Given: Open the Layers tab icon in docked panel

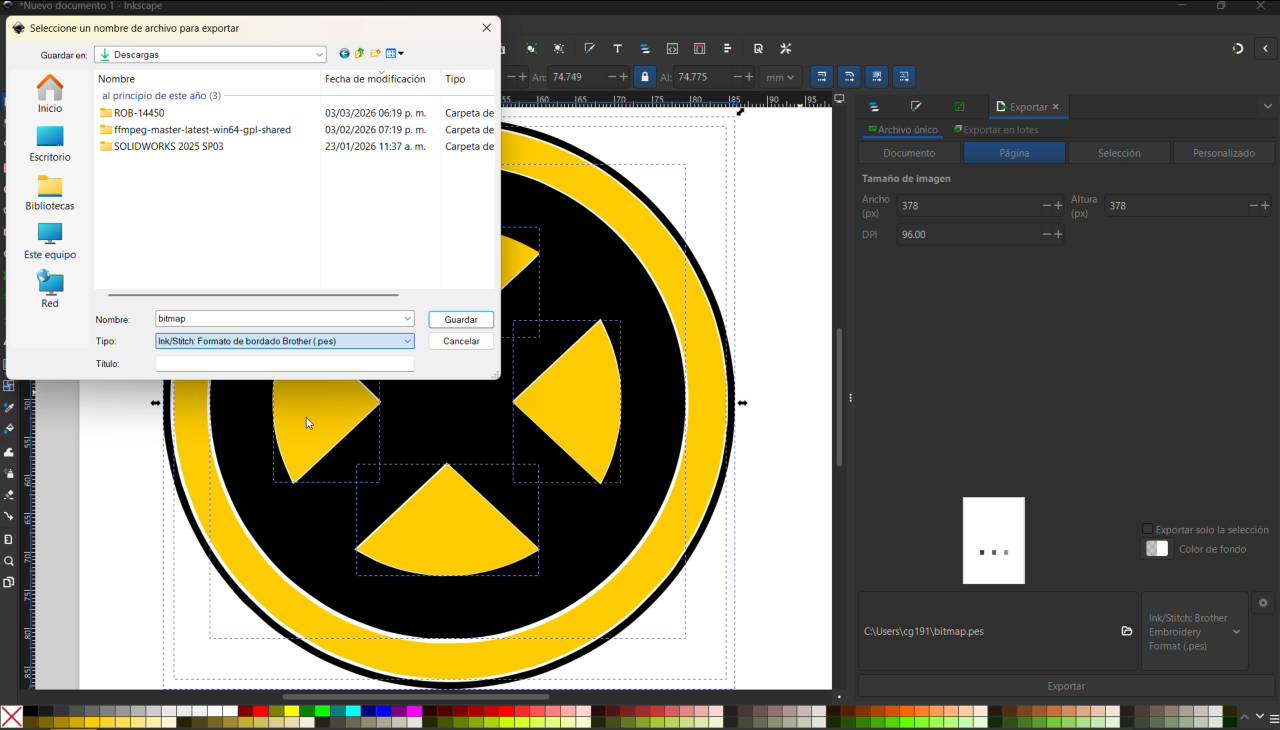Looking at the screenshot, I should [874, 107].
